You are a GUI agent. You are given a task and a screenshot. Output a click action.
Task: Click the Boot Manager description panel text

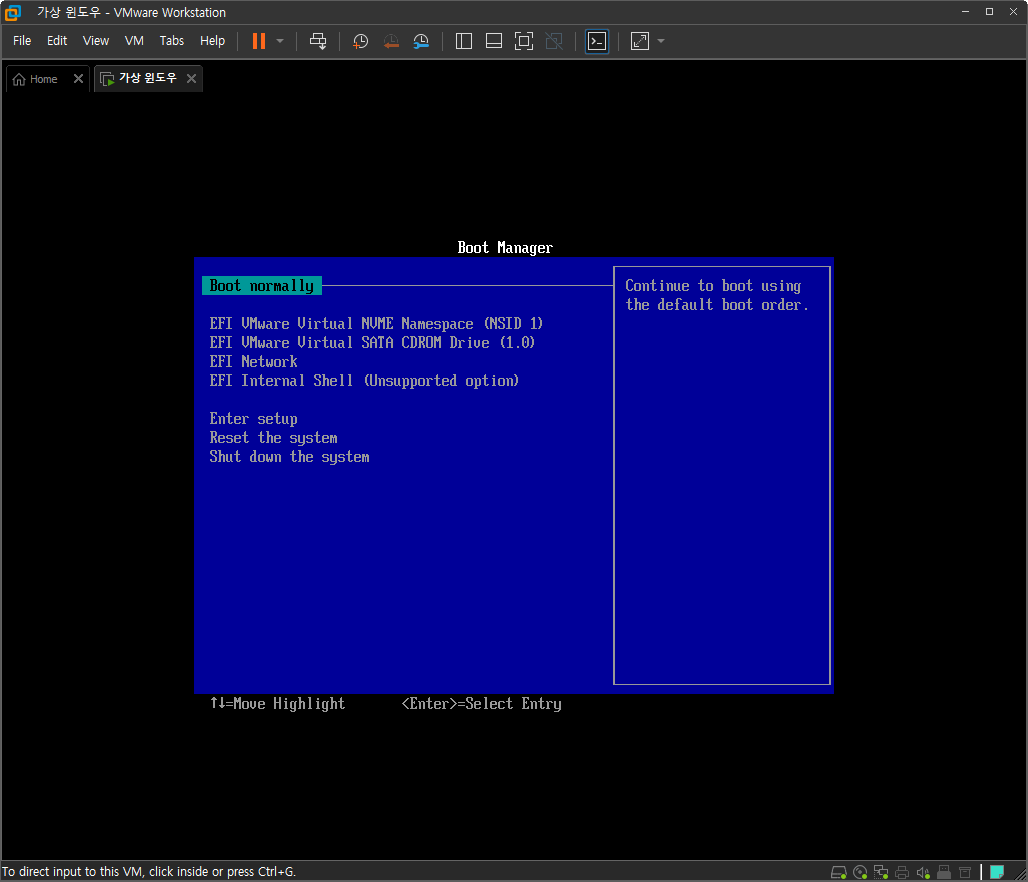(717, 295)
